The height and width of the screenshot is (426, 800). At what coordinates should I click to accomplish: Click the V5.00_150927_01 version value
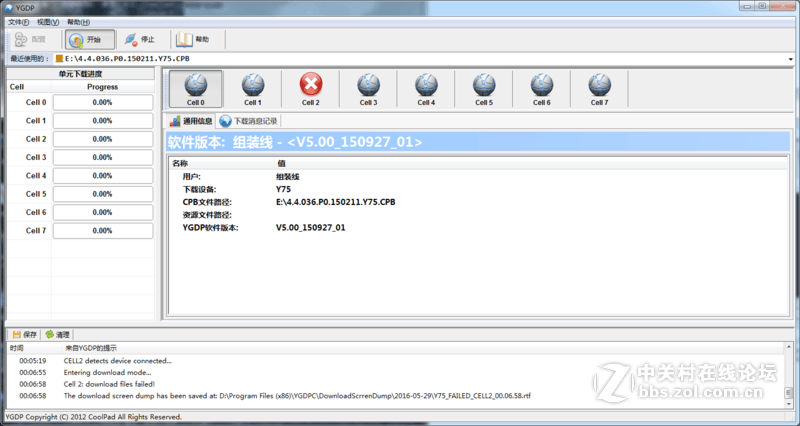point(310,228)
